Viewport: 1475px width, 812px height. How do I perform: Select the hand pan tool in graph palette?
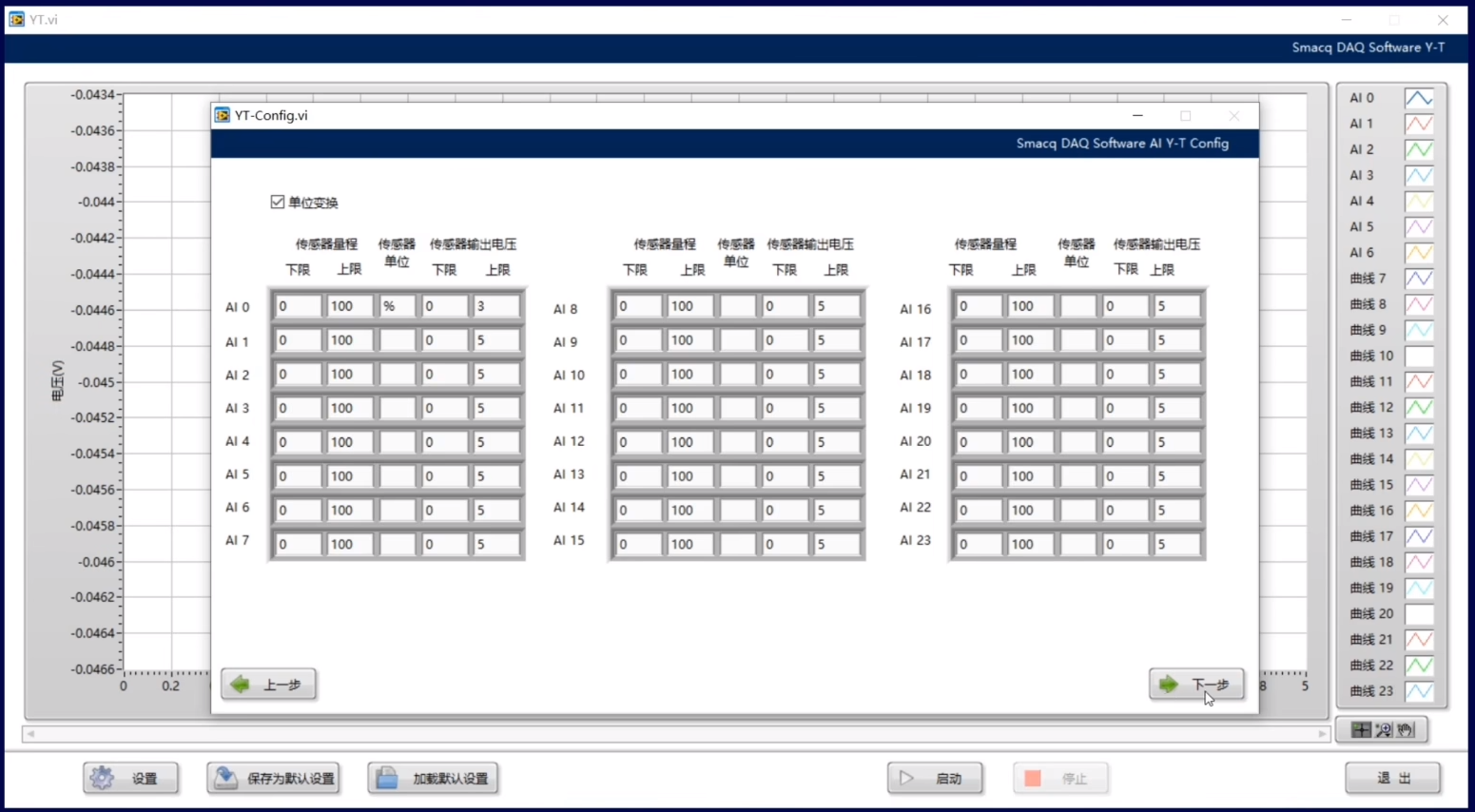pyautogui.click(x=1406, y=730)
